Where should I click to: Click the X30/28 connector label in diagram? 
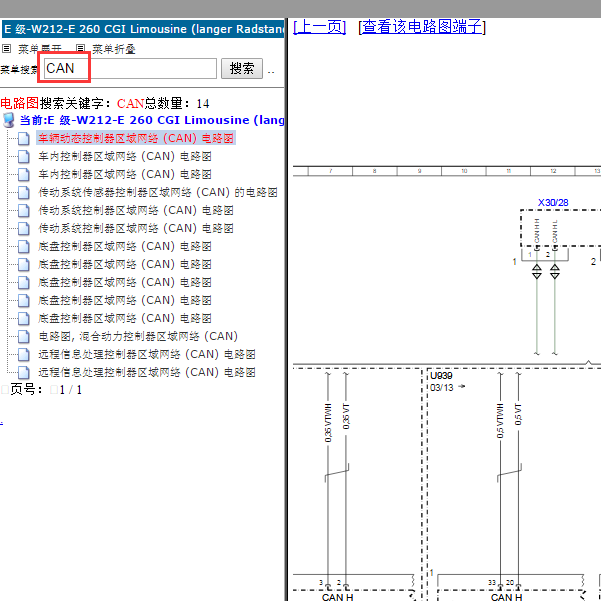pyautogui.click(x=553, y=202)
